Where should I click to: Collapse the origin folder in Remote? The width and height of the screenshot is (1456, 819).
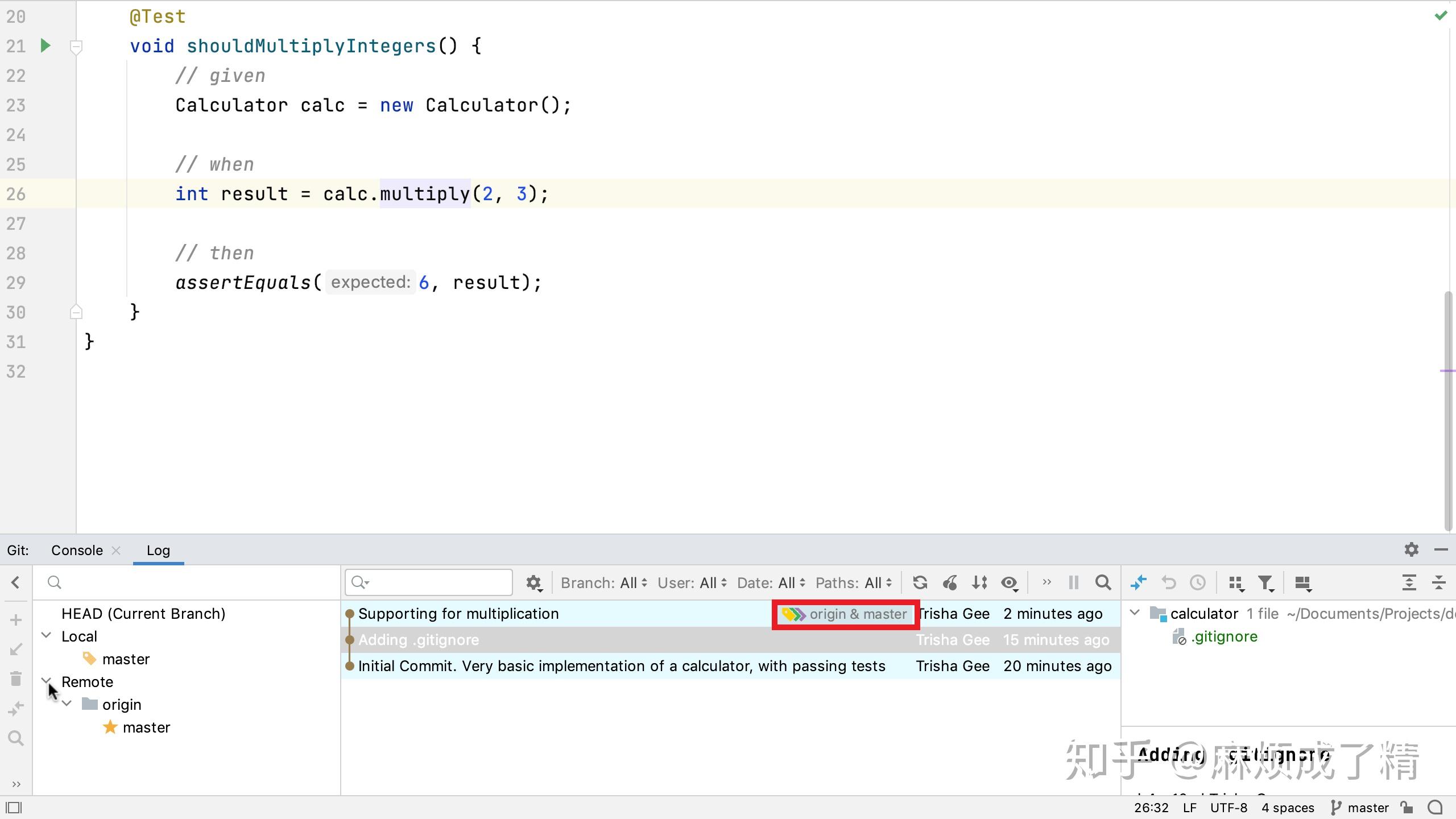pos(67,704)
